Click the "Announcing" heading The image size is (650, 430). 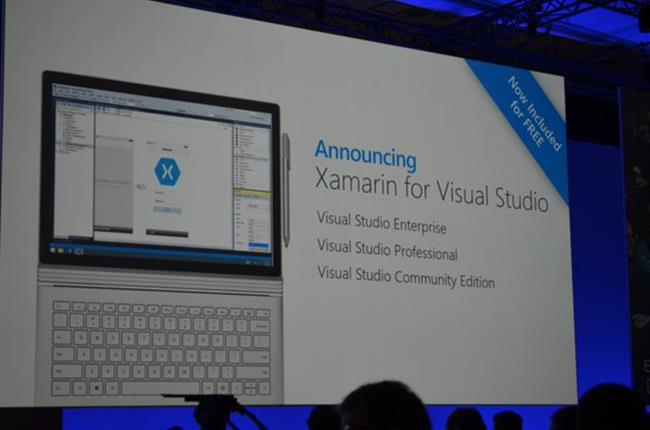point(365,156)
